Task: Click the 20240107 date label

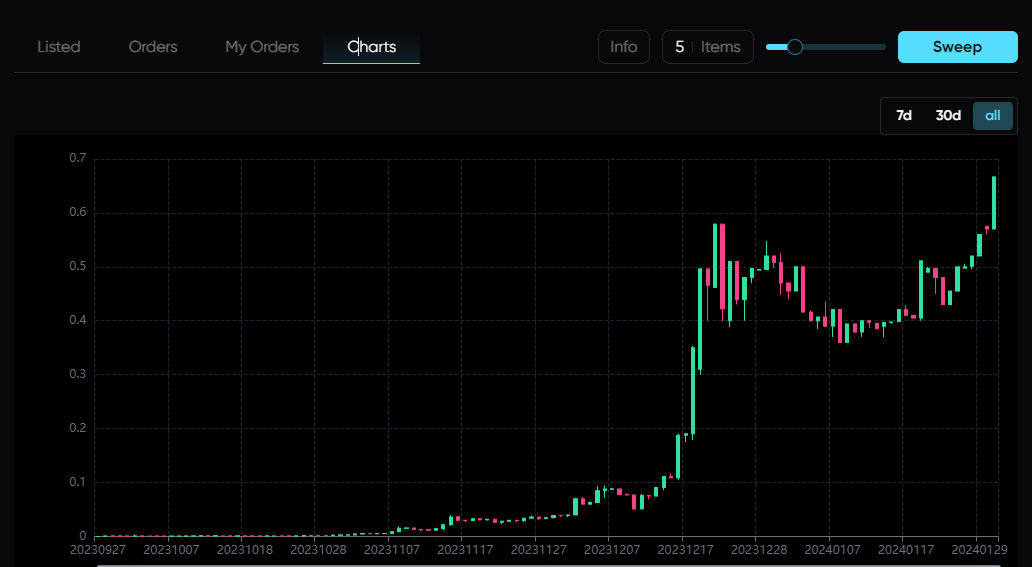Action: tap(832, 549)
